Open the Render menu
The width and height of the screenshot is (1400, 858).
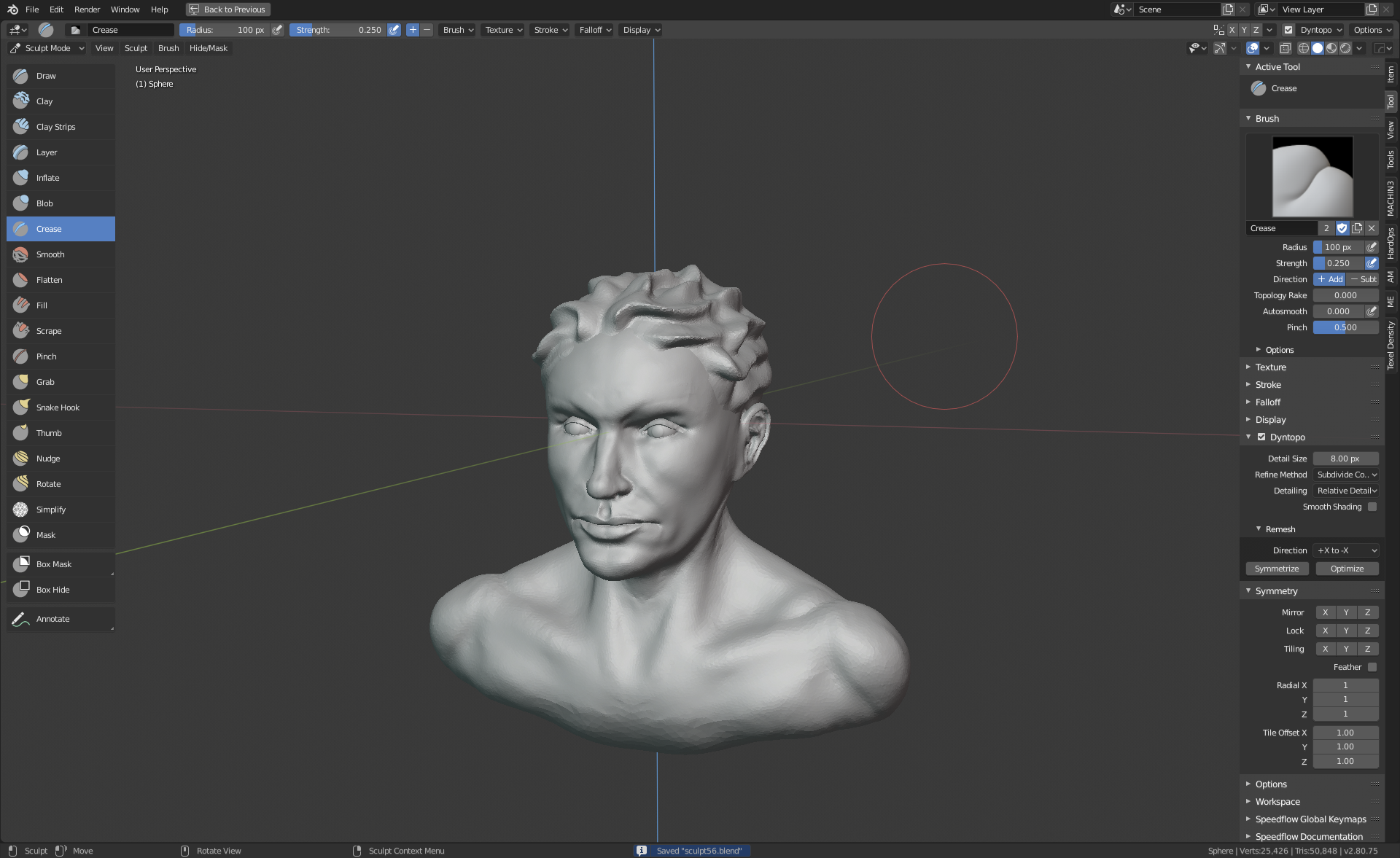pos(87,9)
